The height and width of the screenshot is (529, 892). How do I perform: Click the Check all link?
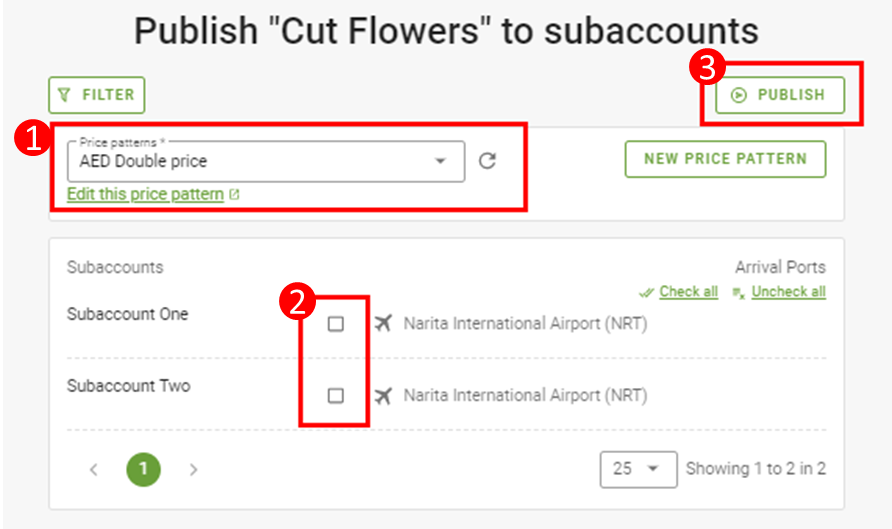688,292
